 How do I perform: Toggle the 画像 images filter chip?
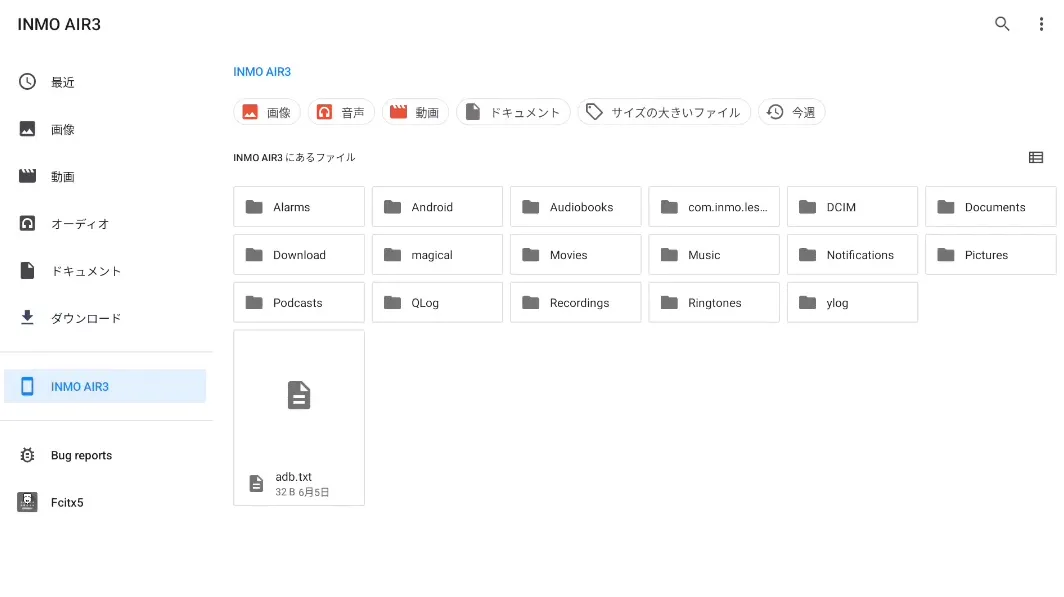point(267,112)
